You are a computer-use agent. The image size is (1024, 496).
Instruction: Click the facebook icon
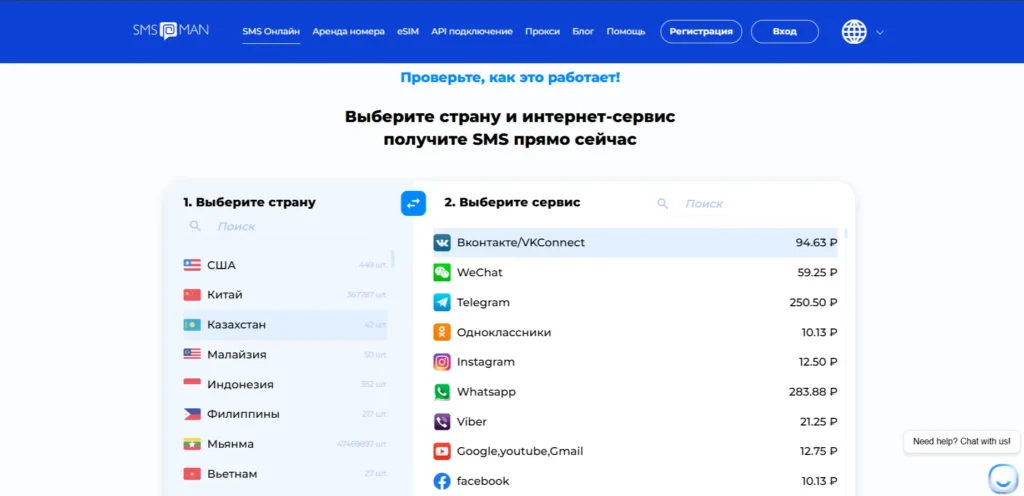pyautogui.click(x=442, y=482)
